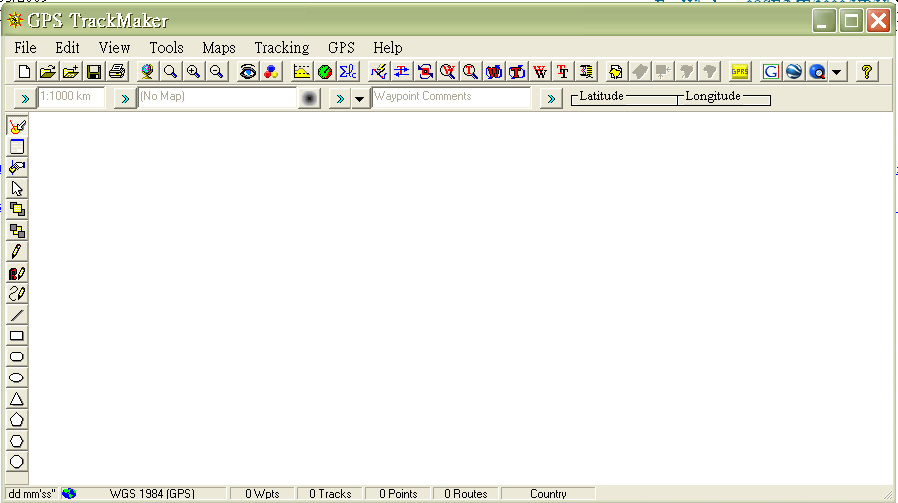Click the magnifier over W search icon
This screenshot has height=503, width=898.
coord(448,72)
